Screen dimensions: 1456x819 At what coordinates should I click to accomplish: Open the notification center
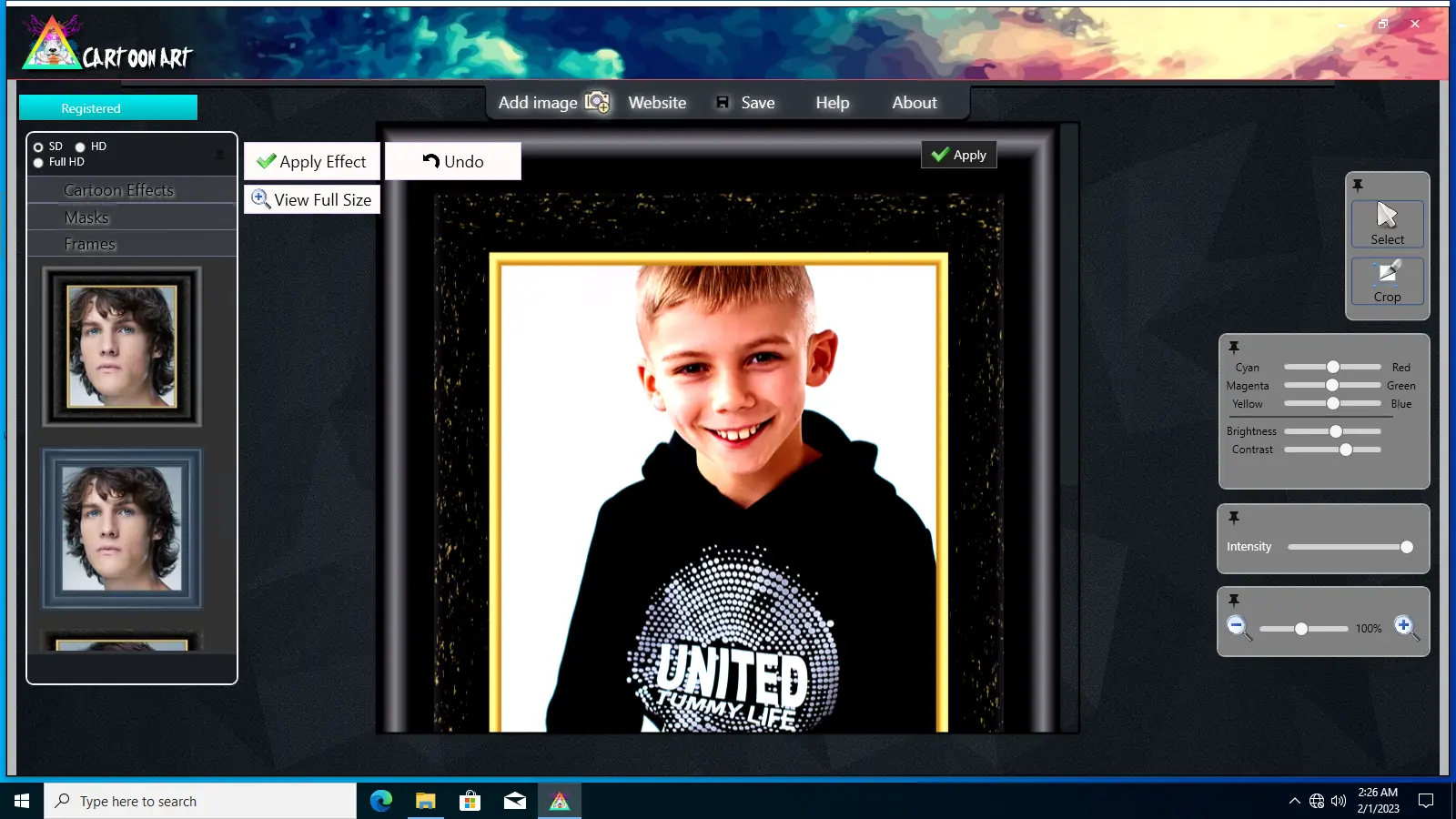(1426, 801)
